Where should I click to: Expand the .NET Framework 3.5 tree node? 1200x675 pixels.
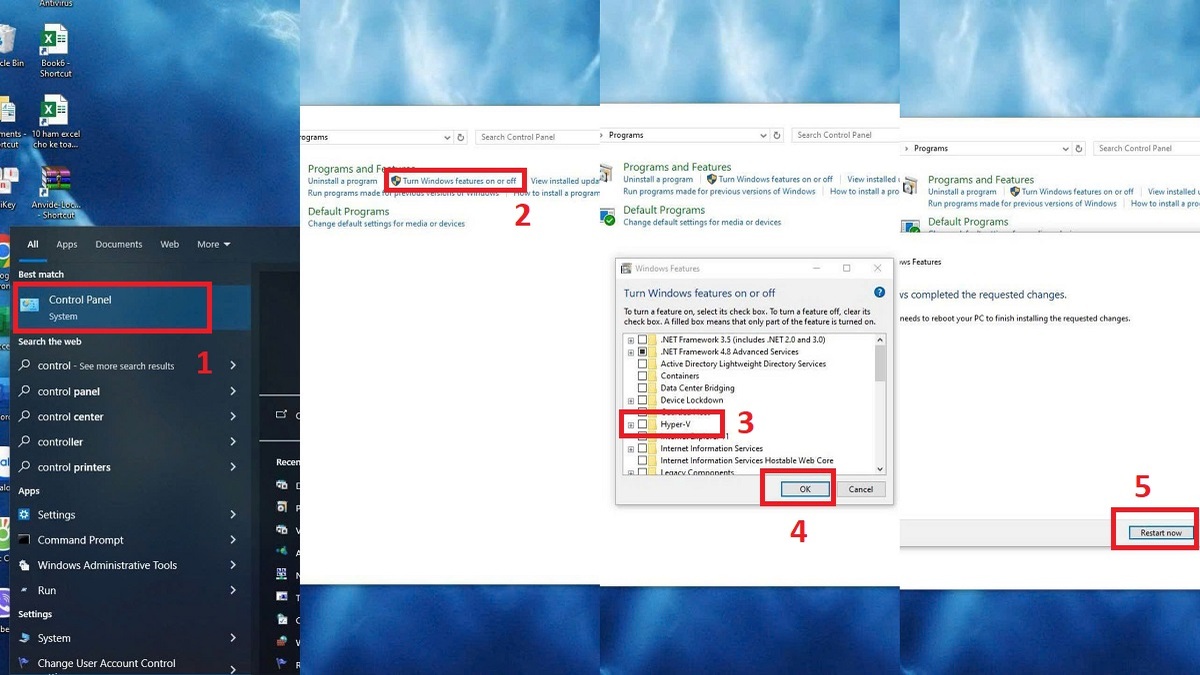(631, 340)
